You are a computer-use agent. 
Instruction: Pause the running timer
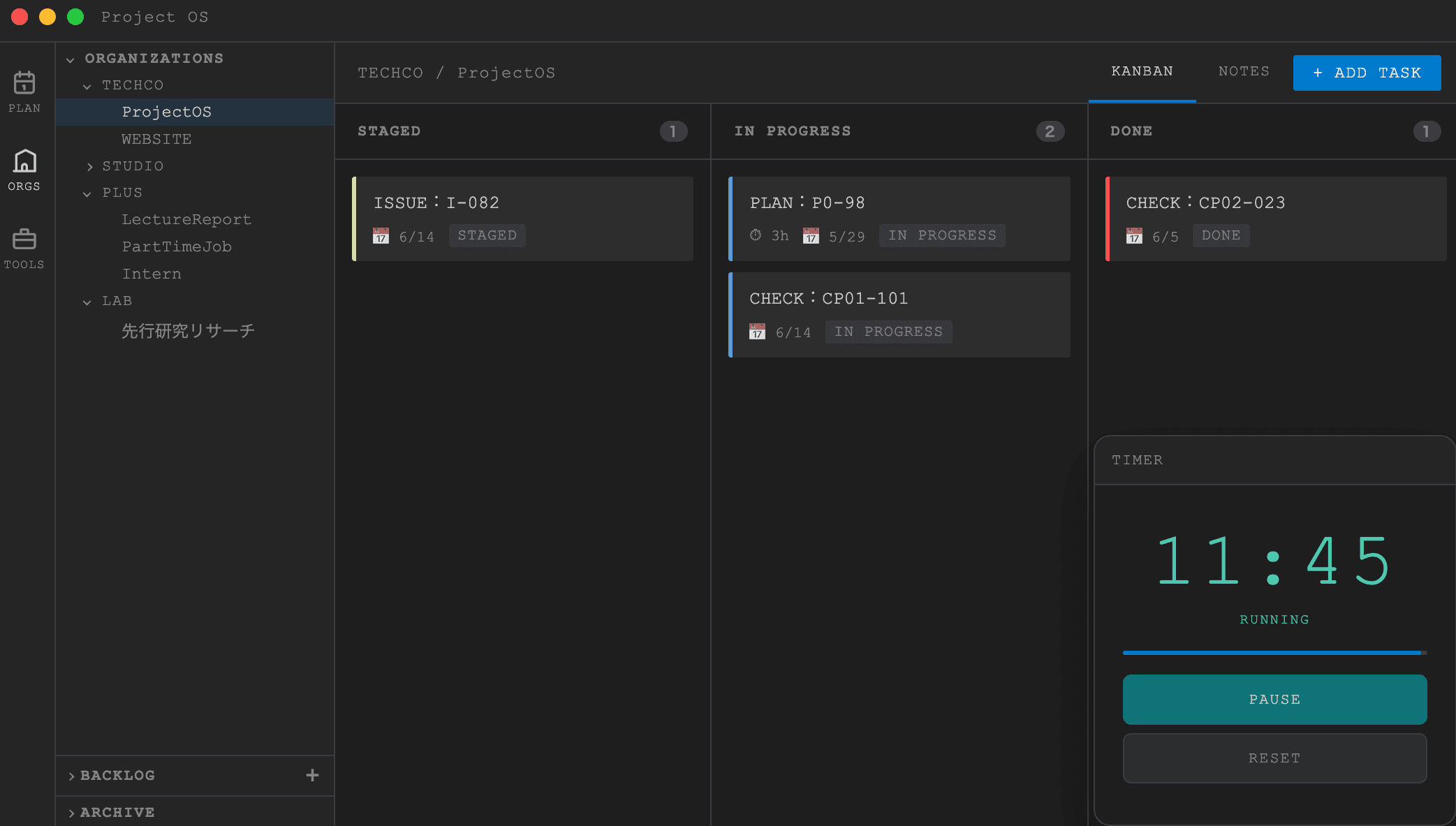point(1274,699)
